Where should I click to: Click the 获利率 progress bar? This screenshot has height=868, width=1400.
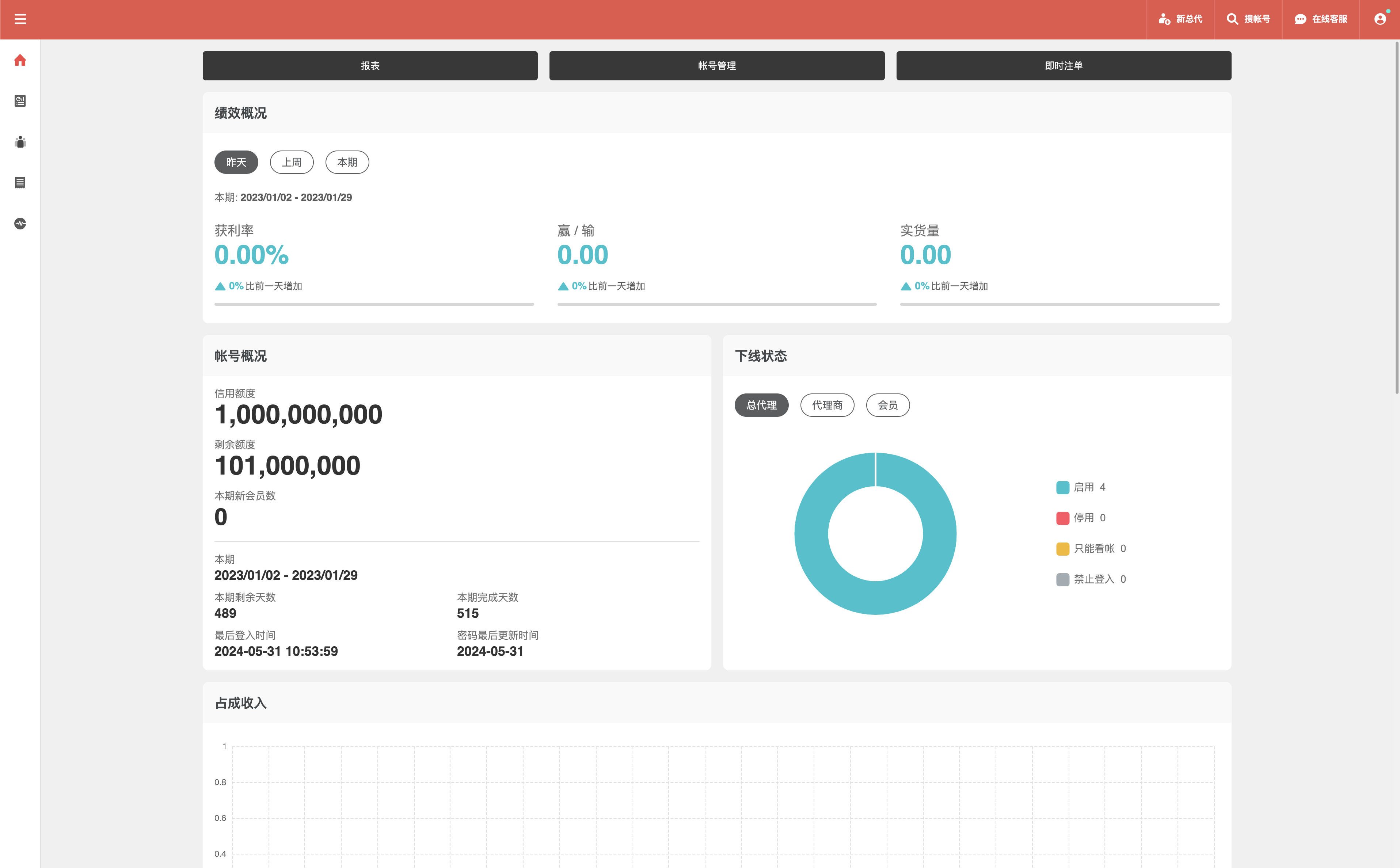point(374,304)
